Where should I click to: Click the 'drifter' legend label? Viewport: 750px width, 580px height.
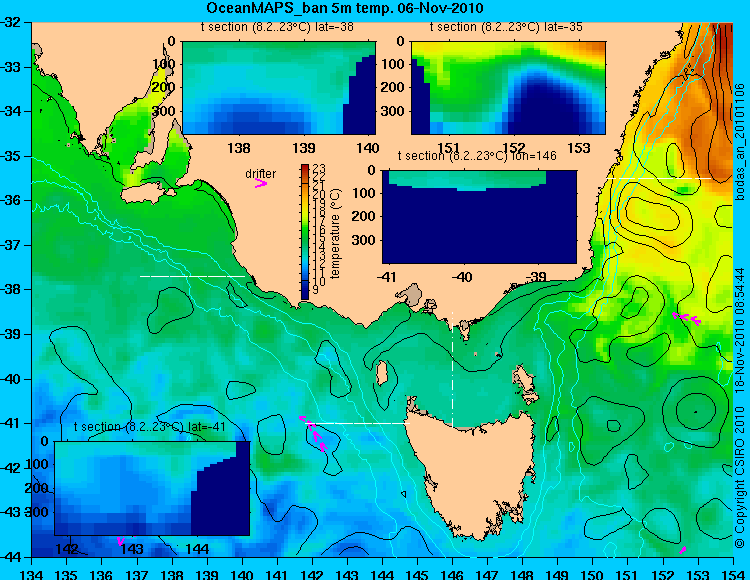tap(261, 174)
